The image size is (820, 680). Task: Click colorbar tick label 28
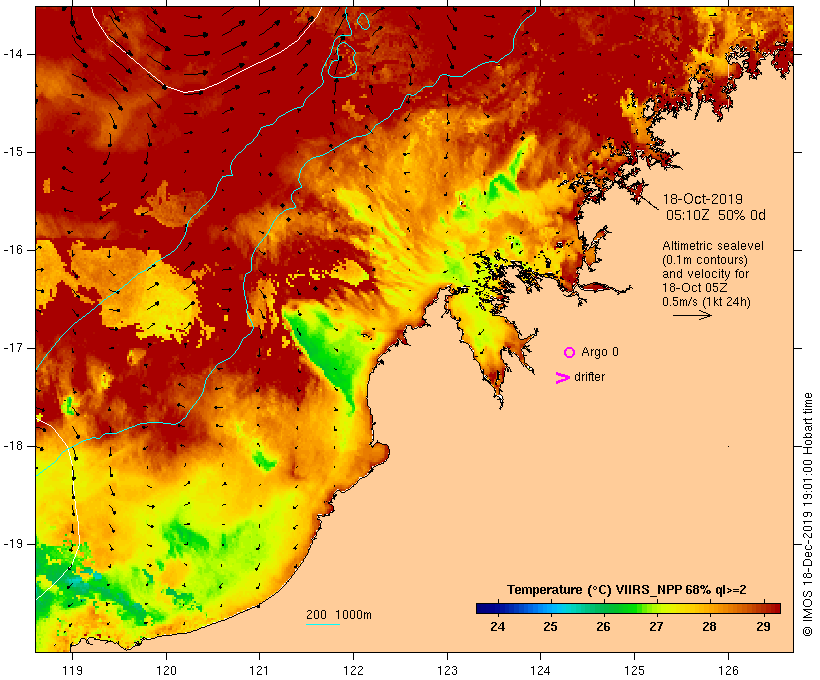click(x=709, y=627)
